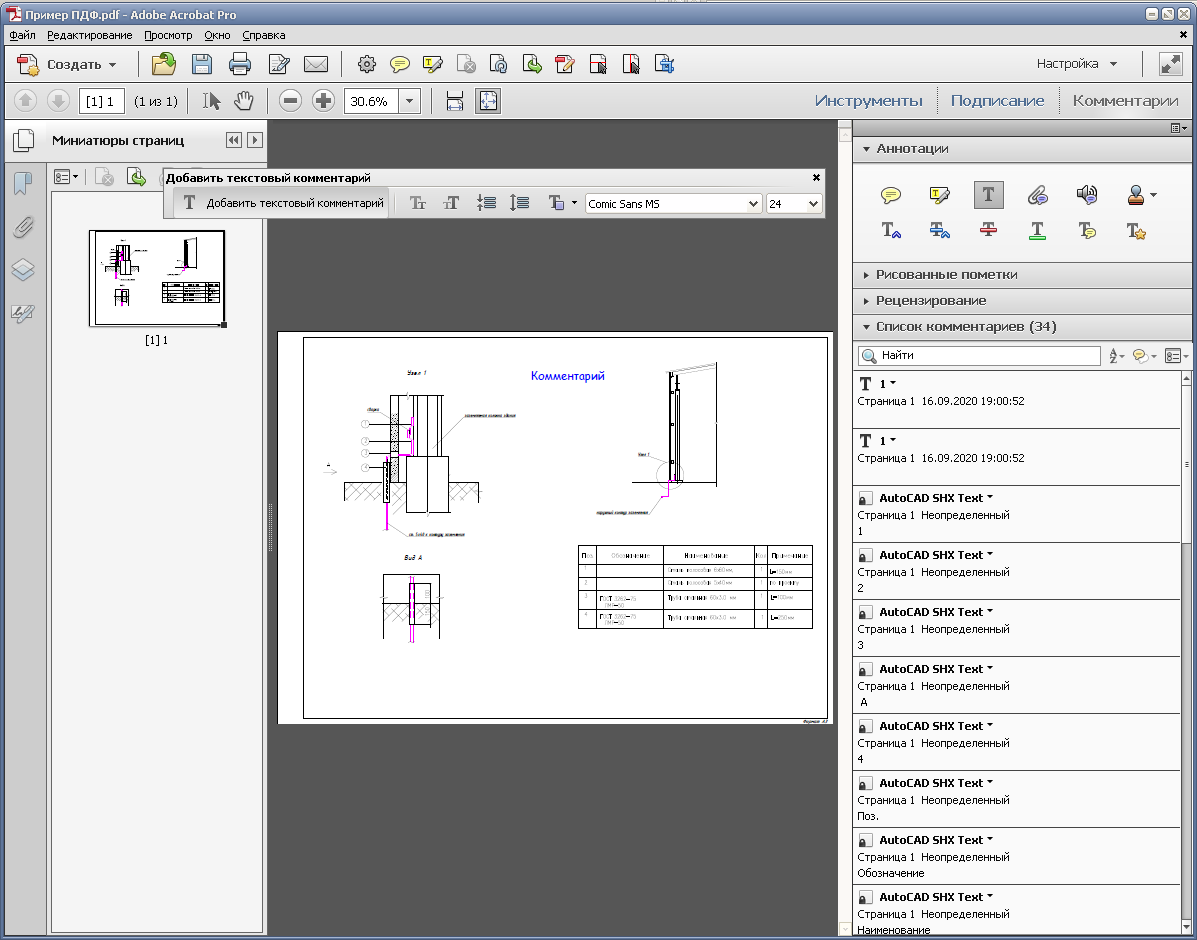
Task: Select the sticky note annotation tool
Action: [x=890, y=195]
